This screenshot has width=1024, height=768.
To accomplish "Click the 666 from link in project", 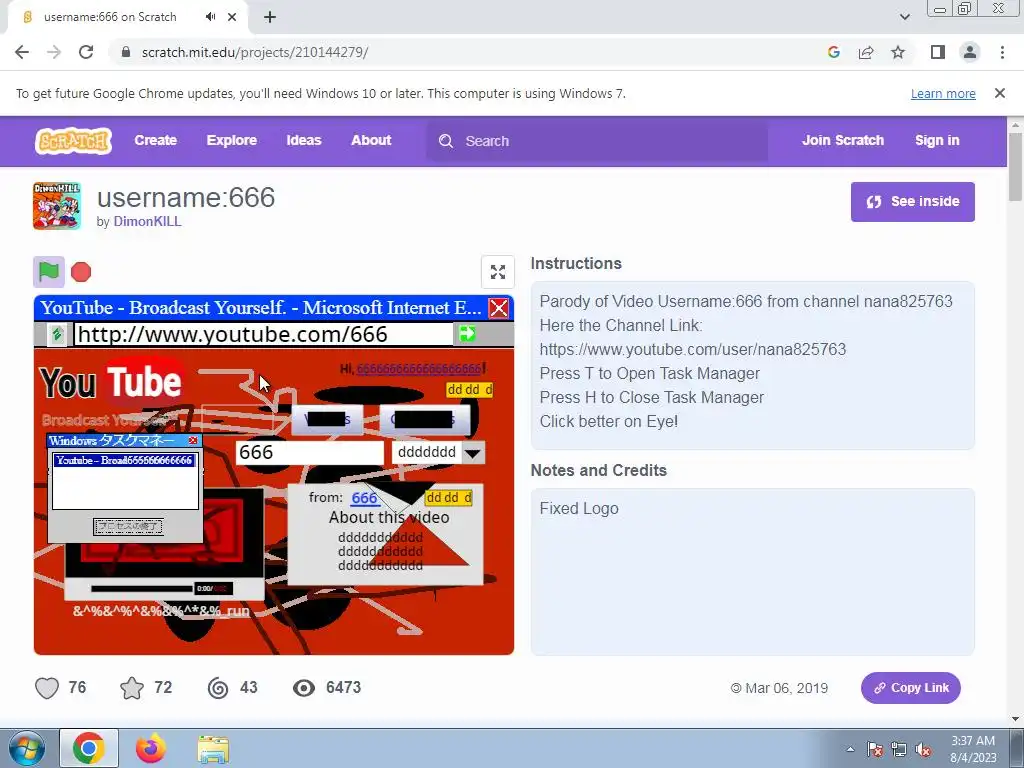I will tap(364, 498).
